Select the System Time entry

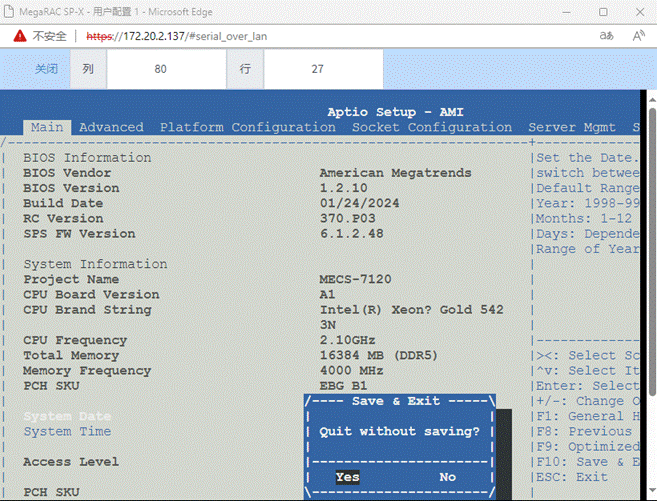click(x=67, y=431)
